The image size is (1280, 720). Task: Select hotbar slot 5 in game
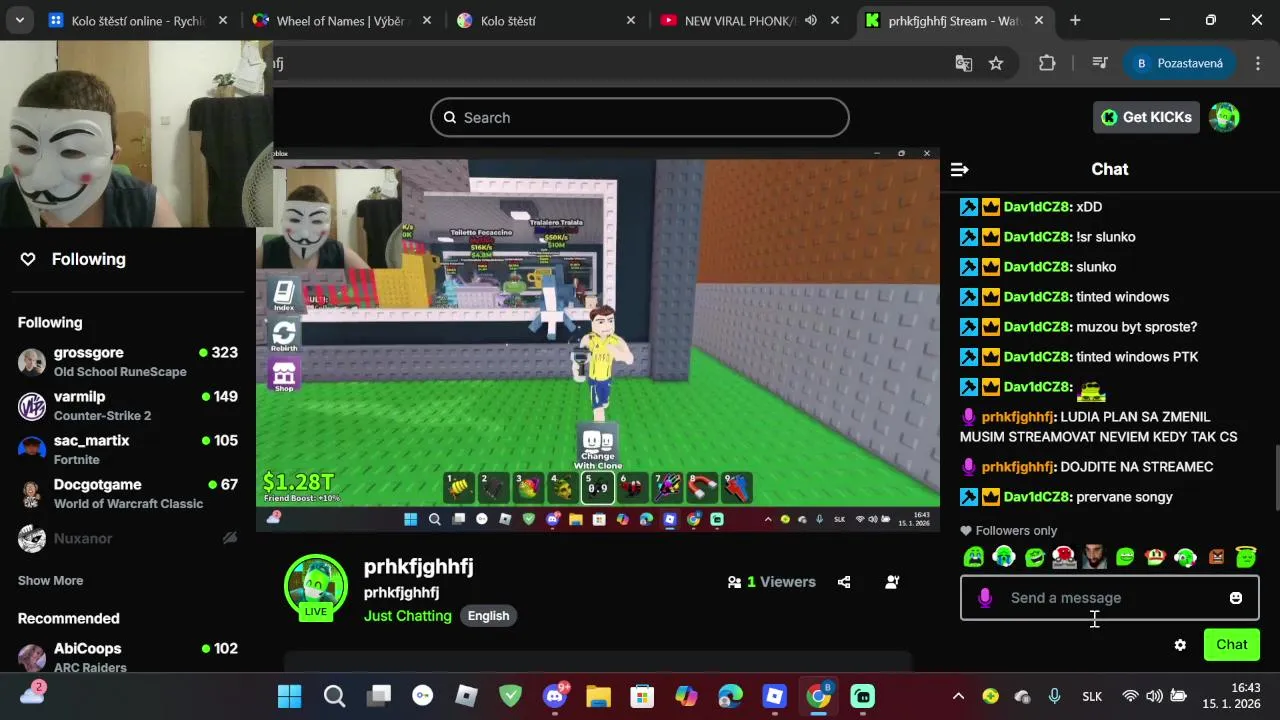[x=598, y=487]
